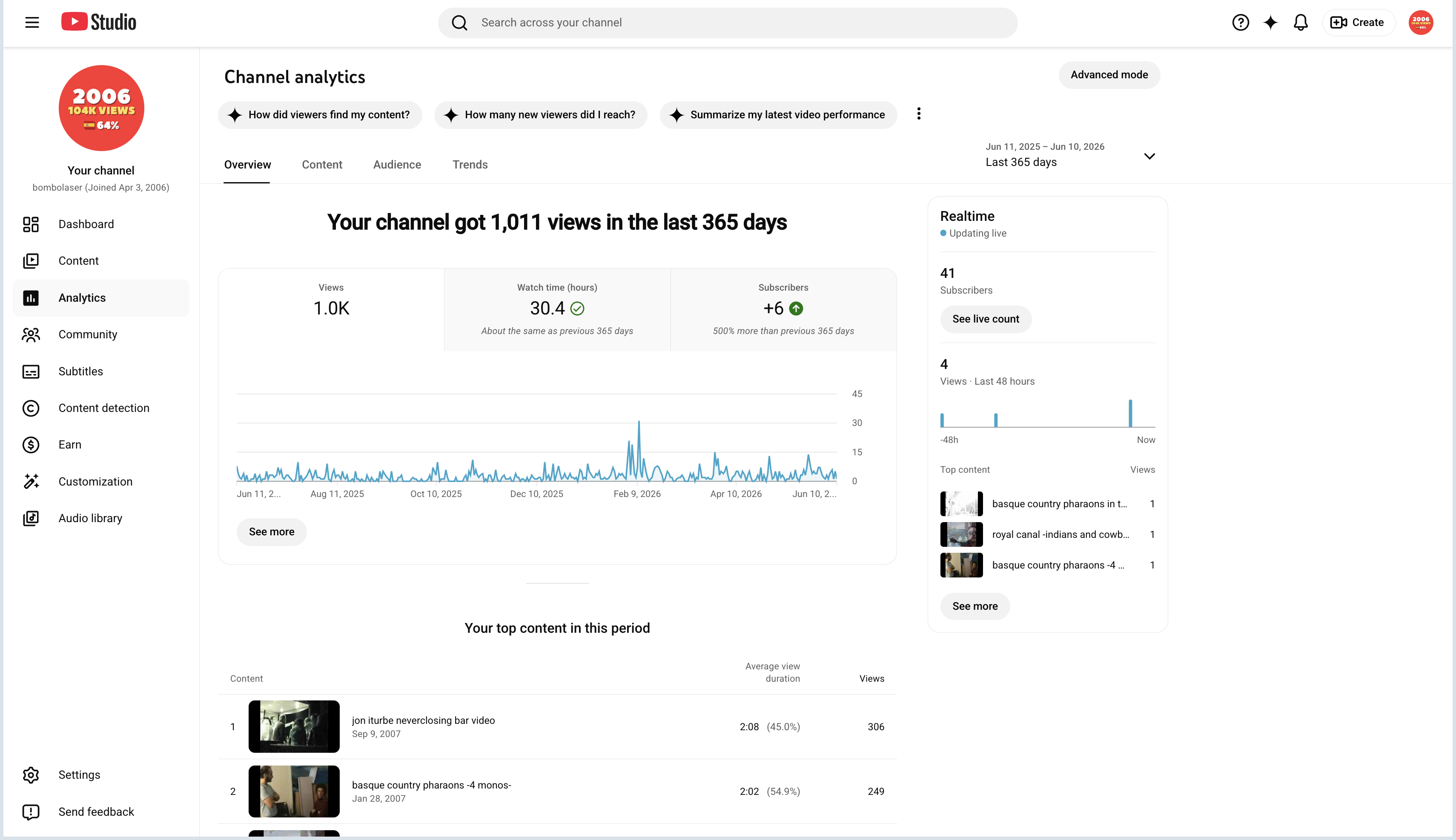Click See more in the Realtime card
This screenshot has width=1456, height=840.
(x=974, y=606)
